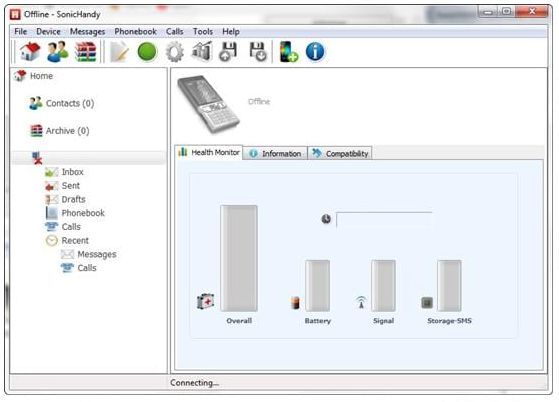Open the Tools menu
559x402 pixels.
pyautogui.click(x=203, y=32)
